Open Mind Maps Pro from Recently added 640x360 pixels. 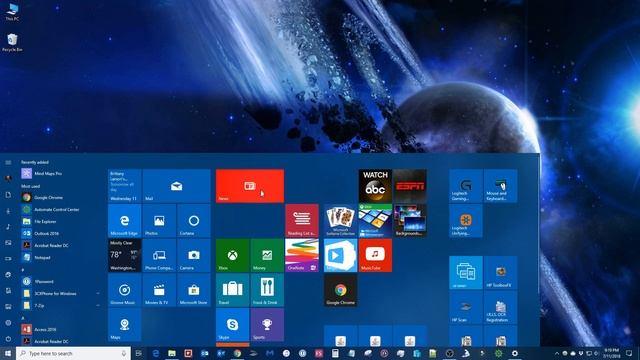click(59, 173)
